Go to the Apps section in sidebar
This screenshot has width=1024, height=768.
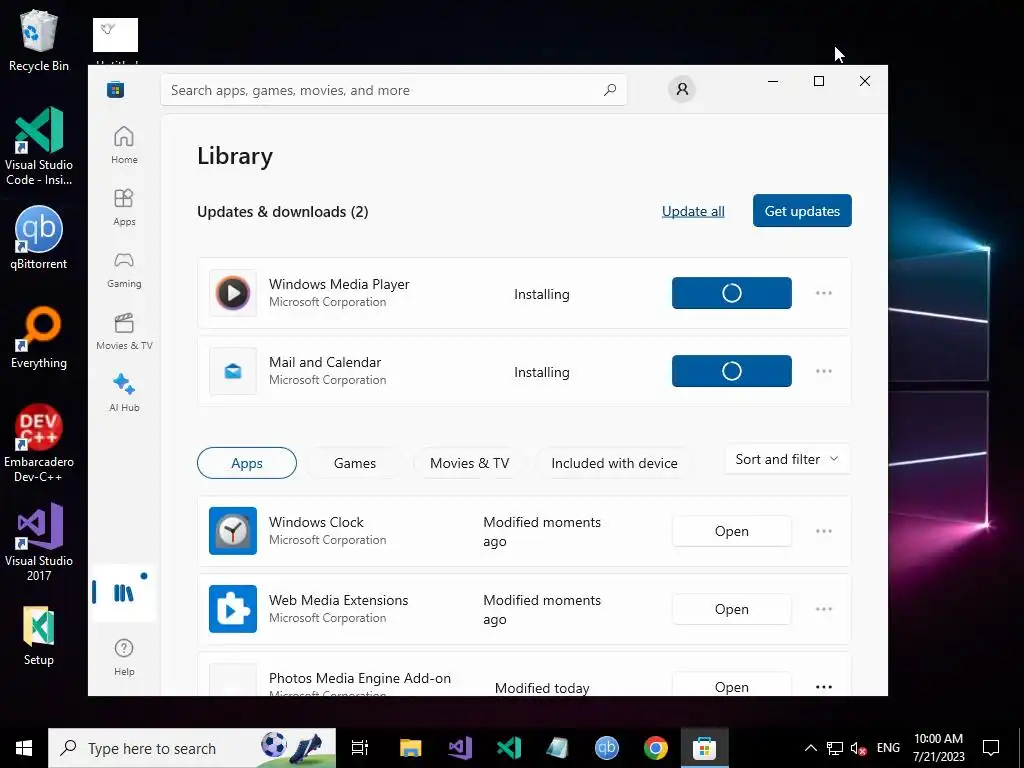click(124, 207)
